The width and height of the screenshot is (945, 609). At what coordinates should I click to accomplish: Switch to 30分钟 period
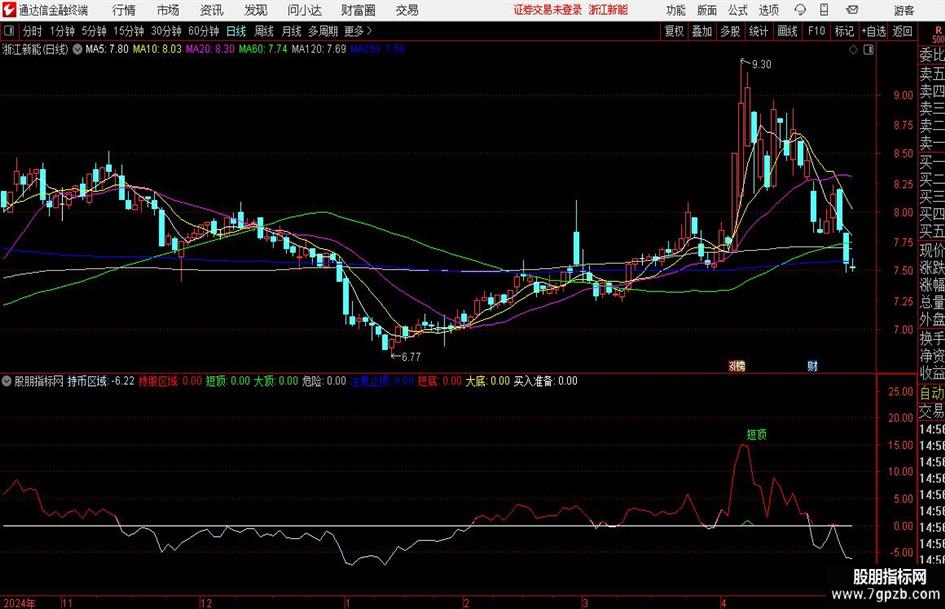coord(166,31)
